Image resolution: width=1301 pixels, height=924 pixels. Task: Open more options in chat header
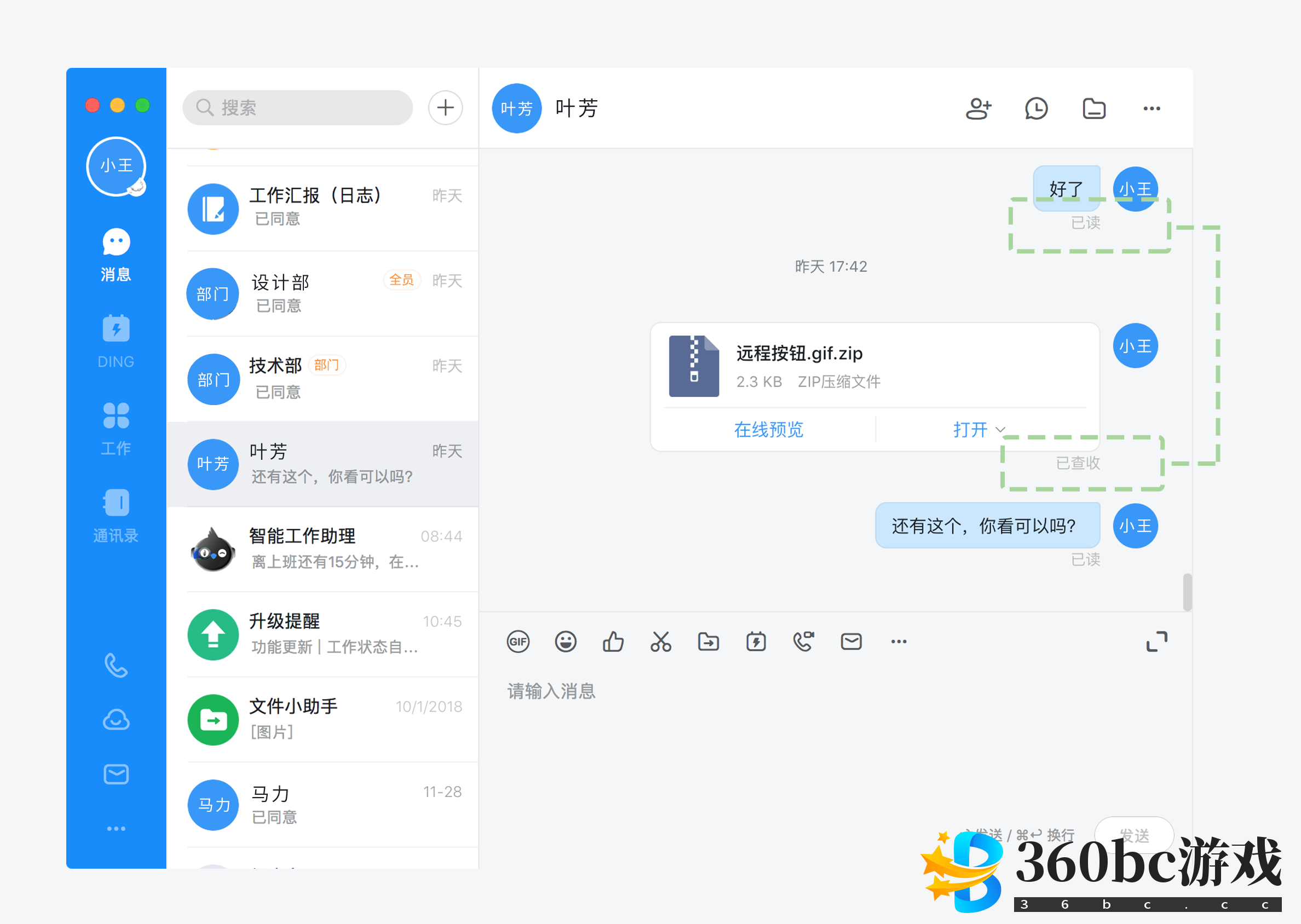tap(1152, 108)
